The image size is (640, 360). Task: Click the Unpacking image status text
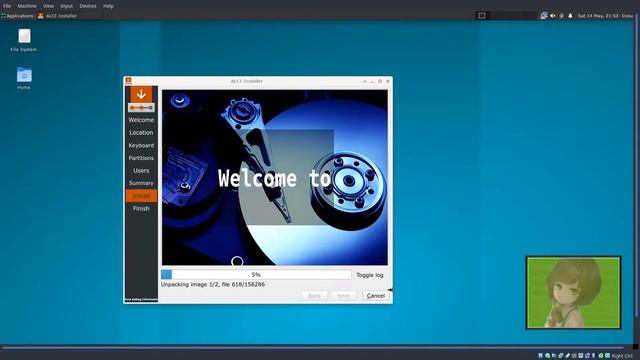click(213, 284)
